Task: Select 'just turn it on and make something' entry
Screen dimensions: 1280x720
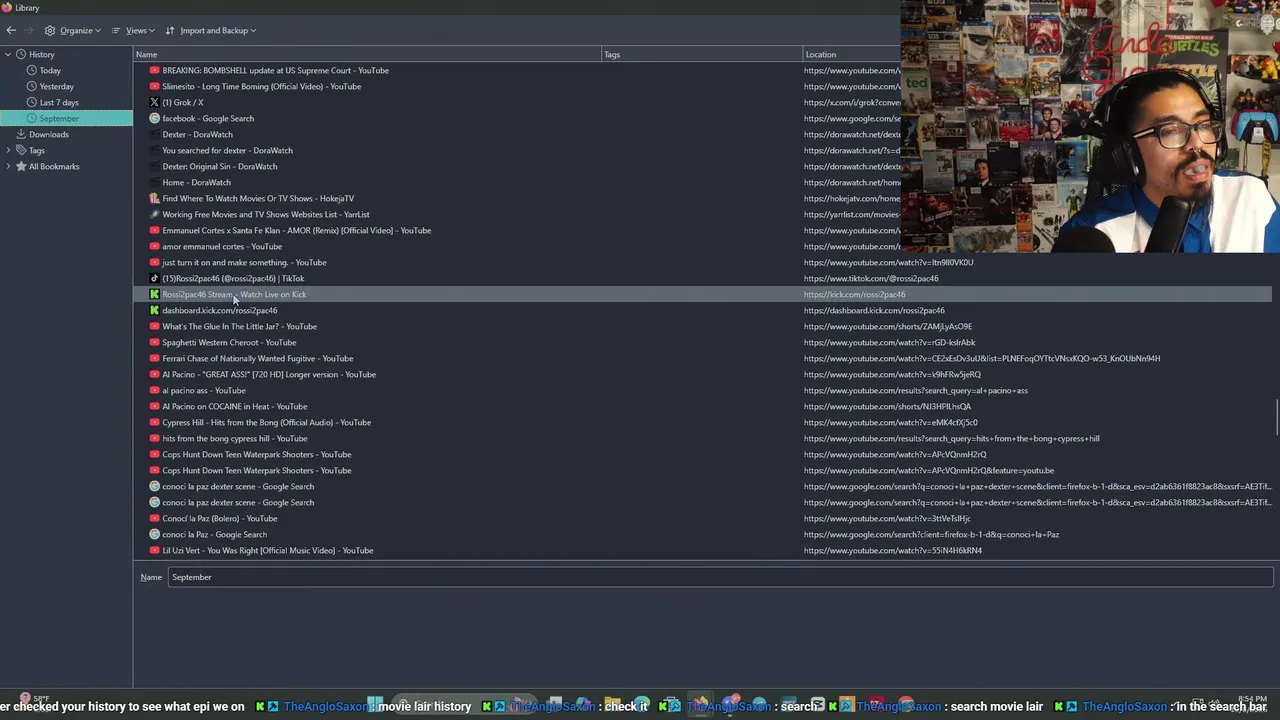Action: click(244, 262)
